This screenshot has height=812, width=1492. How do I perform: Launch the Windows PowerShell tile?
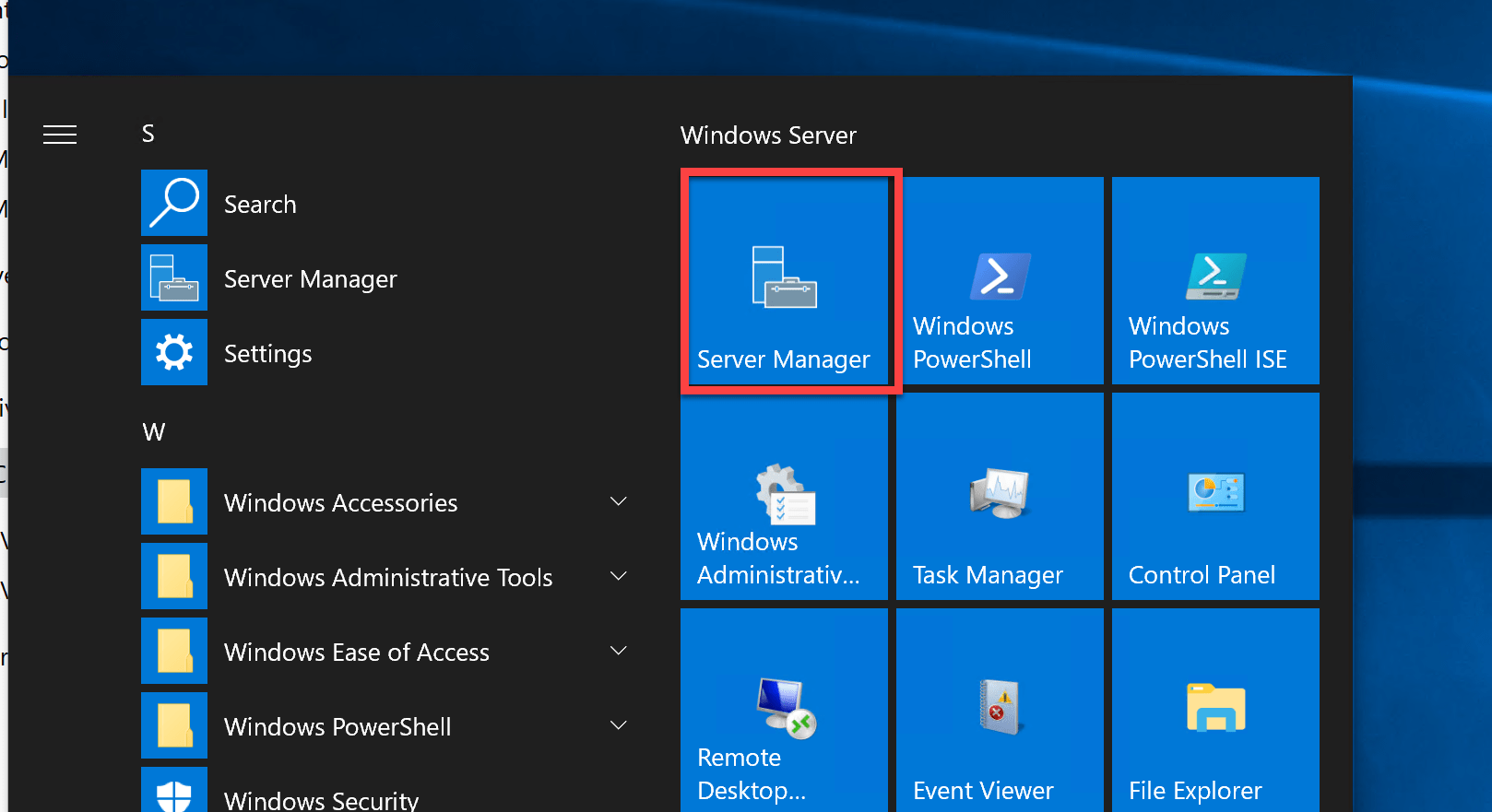click(1000, 281)
